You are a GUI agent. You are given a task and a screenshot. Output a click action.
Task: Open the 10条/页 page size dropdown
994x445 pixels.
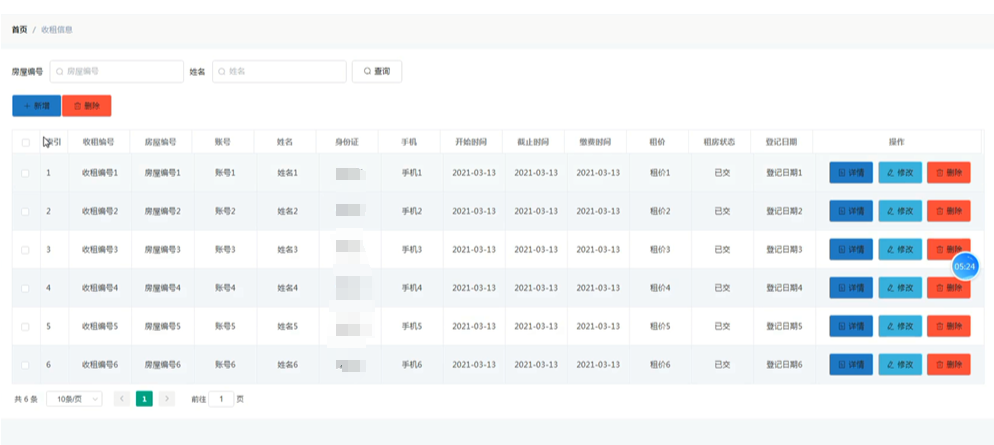click(74, 399)
